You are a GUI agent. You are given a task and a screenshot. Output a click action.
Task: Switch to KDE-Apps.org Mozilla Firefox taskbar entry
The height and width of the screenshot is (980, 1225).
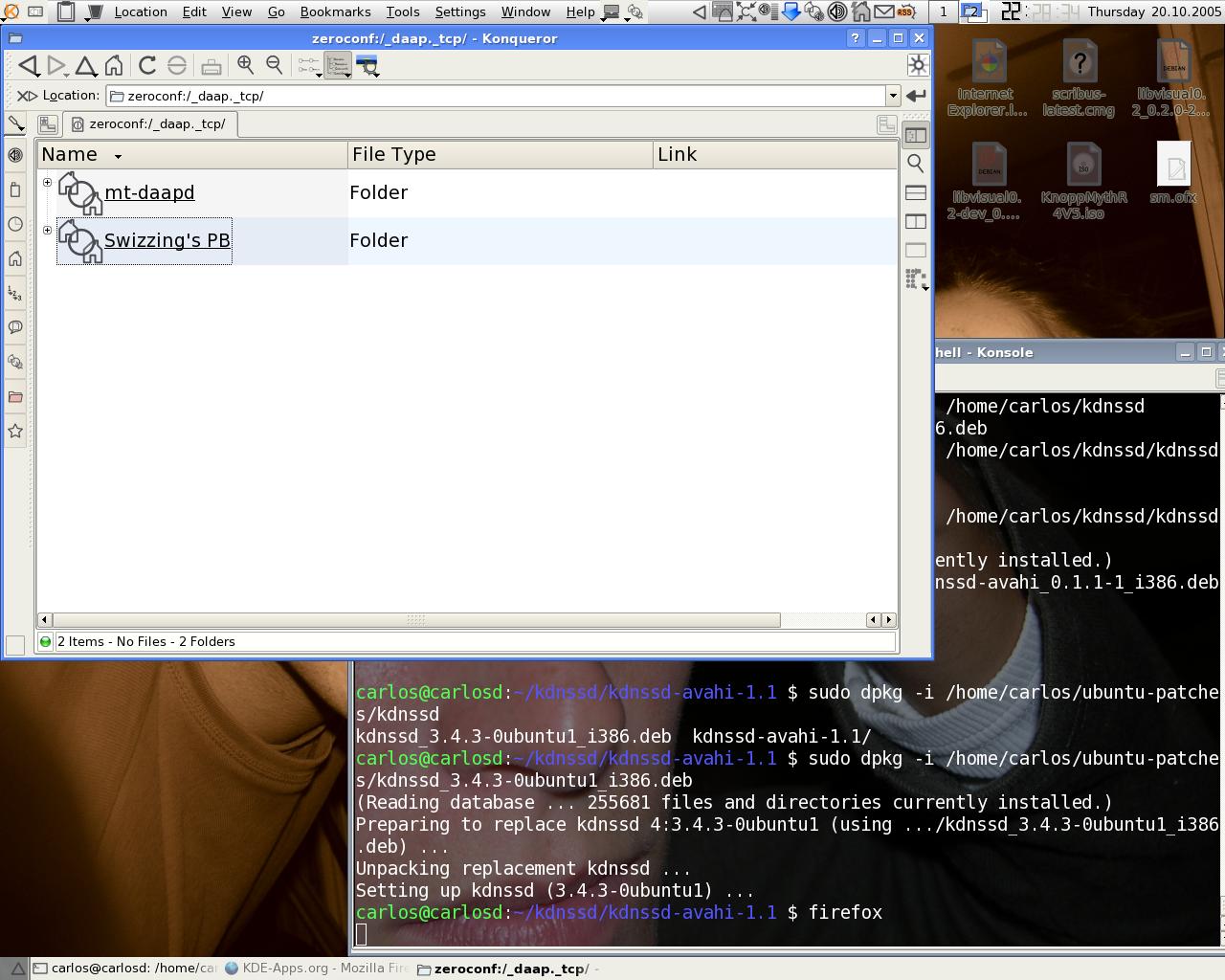click(x=316, y=968)
